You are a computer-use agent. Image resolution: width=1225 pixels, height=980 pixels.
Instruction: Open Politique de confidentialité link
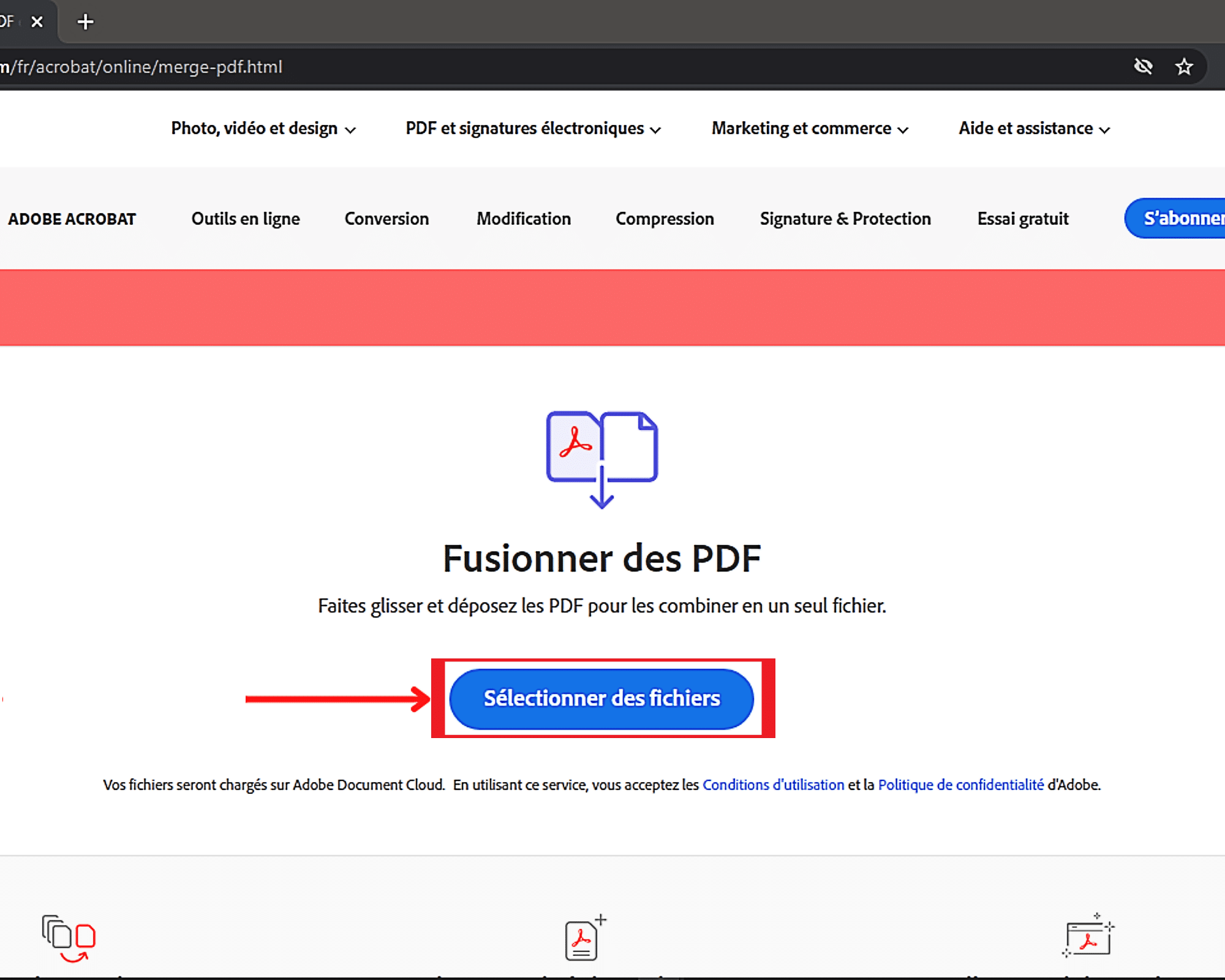click(x=961, y=785)
